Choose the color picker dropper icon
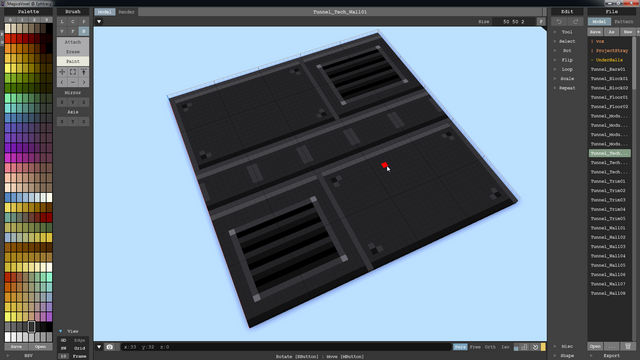Screen dimensions: 640x360 [84, 72]
